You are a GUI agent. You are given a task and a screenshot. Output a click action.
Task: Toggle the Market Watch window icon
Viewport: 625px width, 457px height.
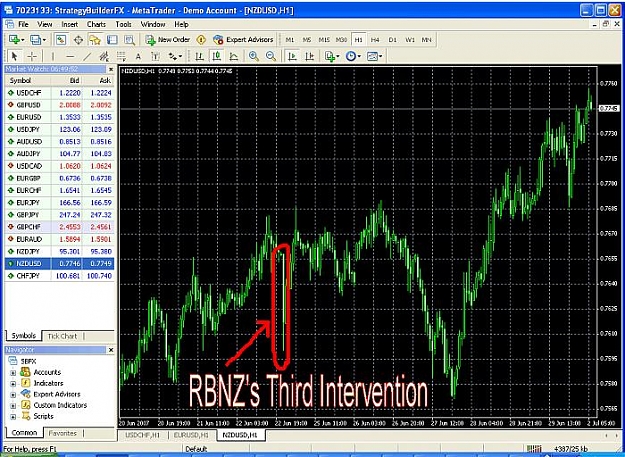[61, 39]
